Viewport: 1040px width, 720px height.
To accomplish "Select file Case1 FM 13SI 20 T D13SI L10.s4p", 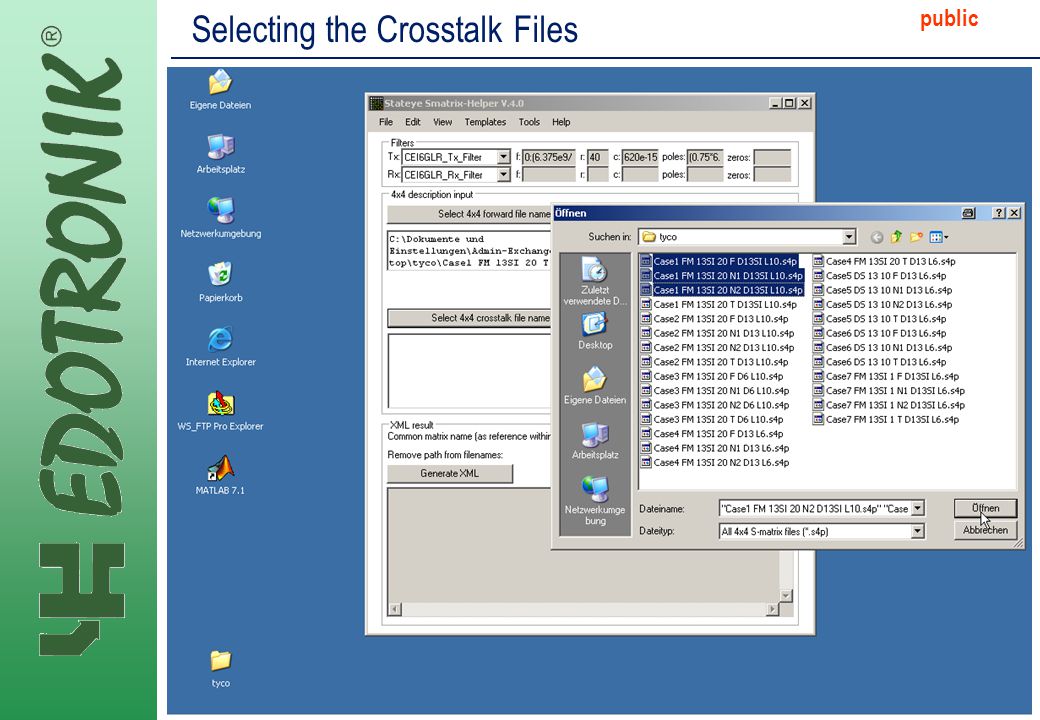I will [718, 304].
